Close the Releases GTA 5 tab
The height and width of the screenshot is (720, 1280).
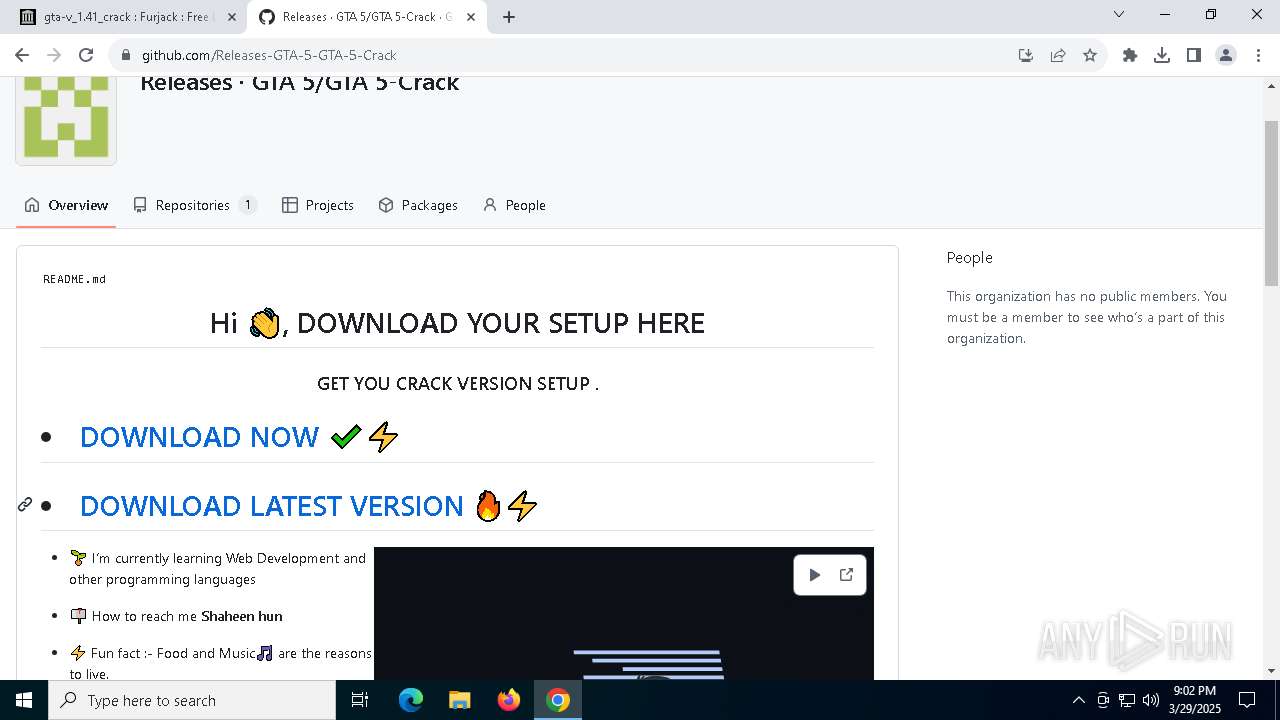click(x=471, y=17)
